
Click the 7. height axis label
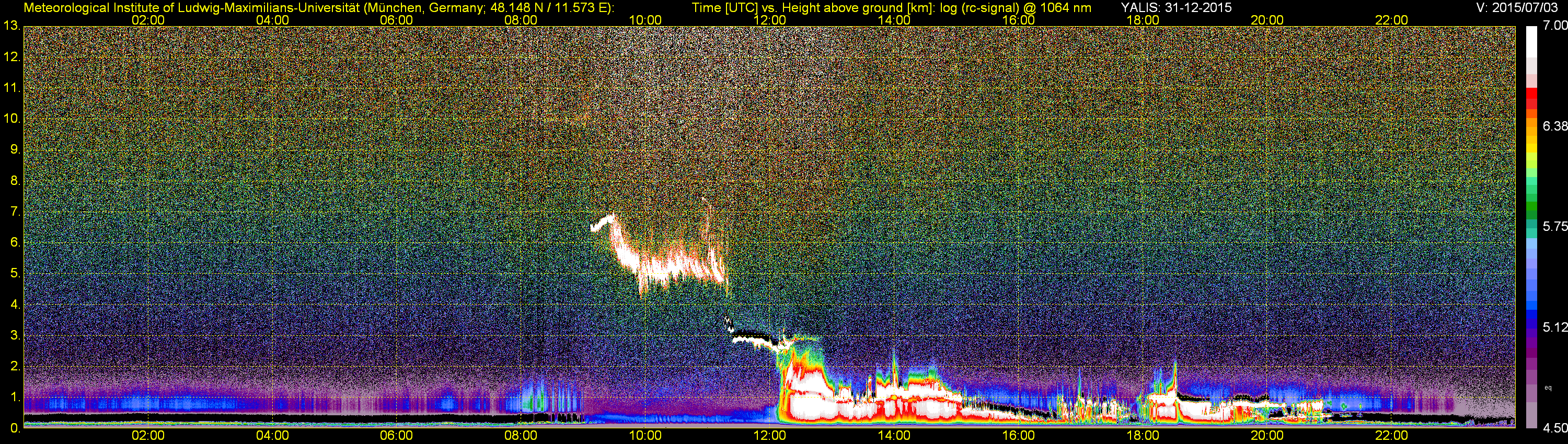pos(15,212)
